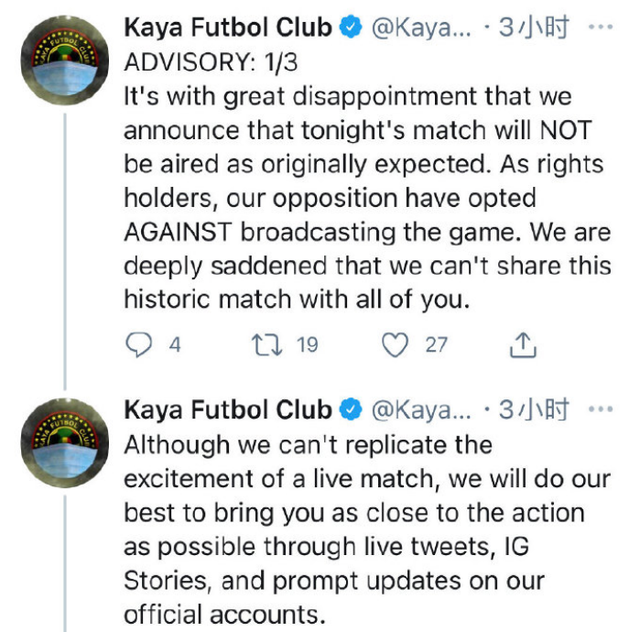The width and height of the screenshot is (640, 632).
Task: Reply to the ADVISORY 1/3 tweet
Action: pos(138,345)
